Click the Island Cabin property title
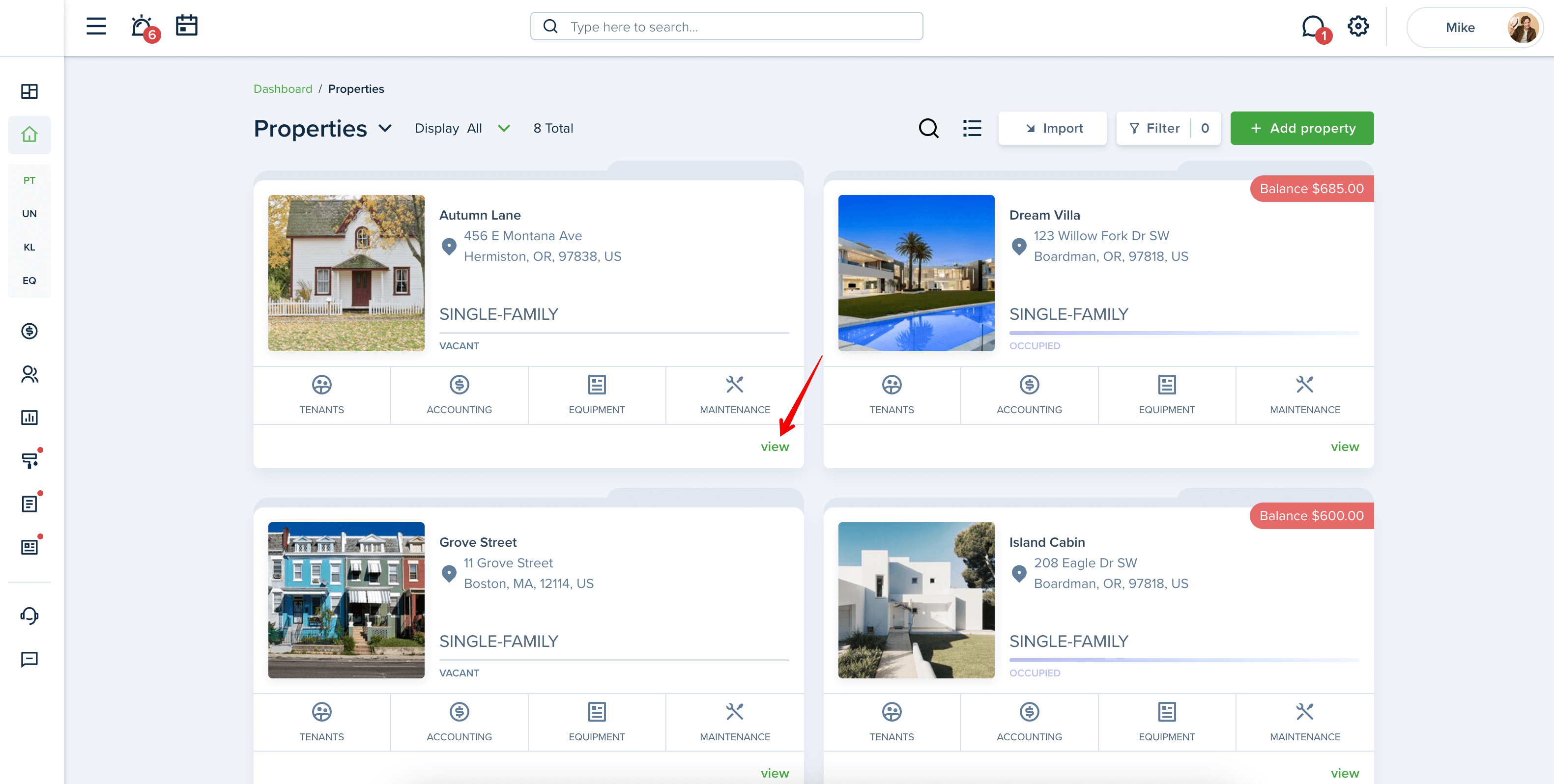This screenshot has width=1554, height=784. [x=1047, y=542]
